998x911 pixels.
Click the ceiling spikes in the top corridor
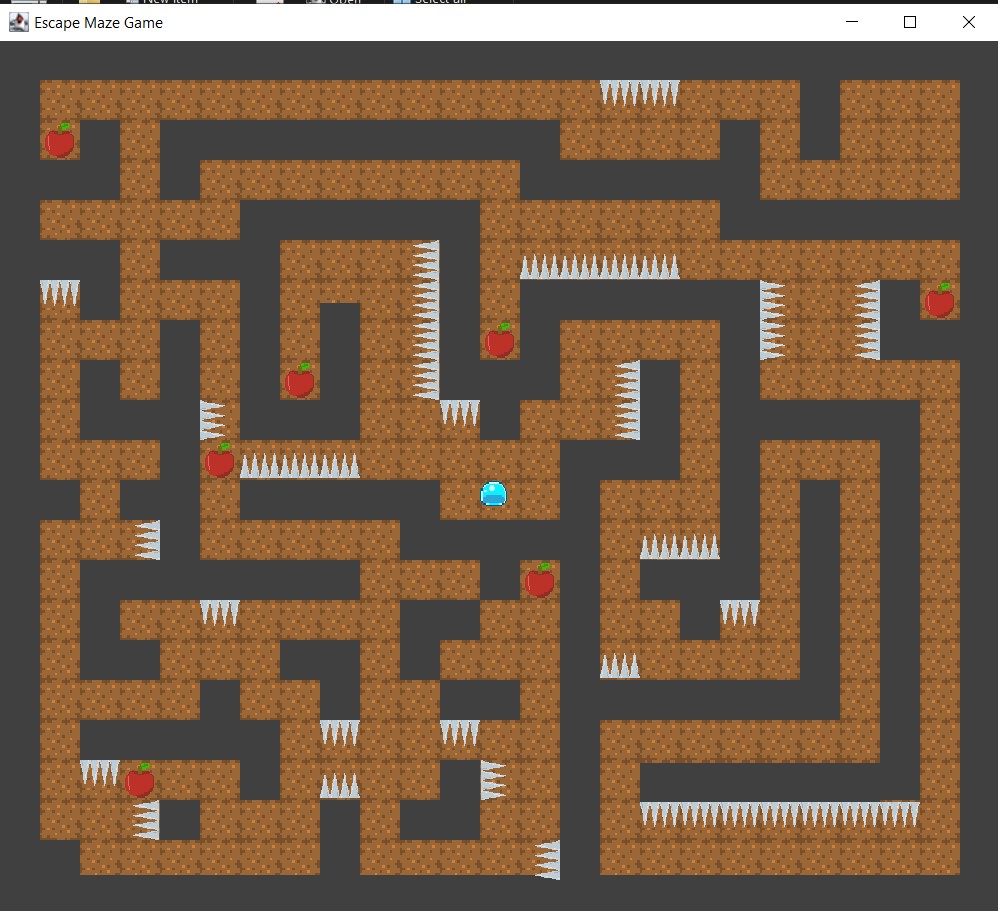click(640, 93)
